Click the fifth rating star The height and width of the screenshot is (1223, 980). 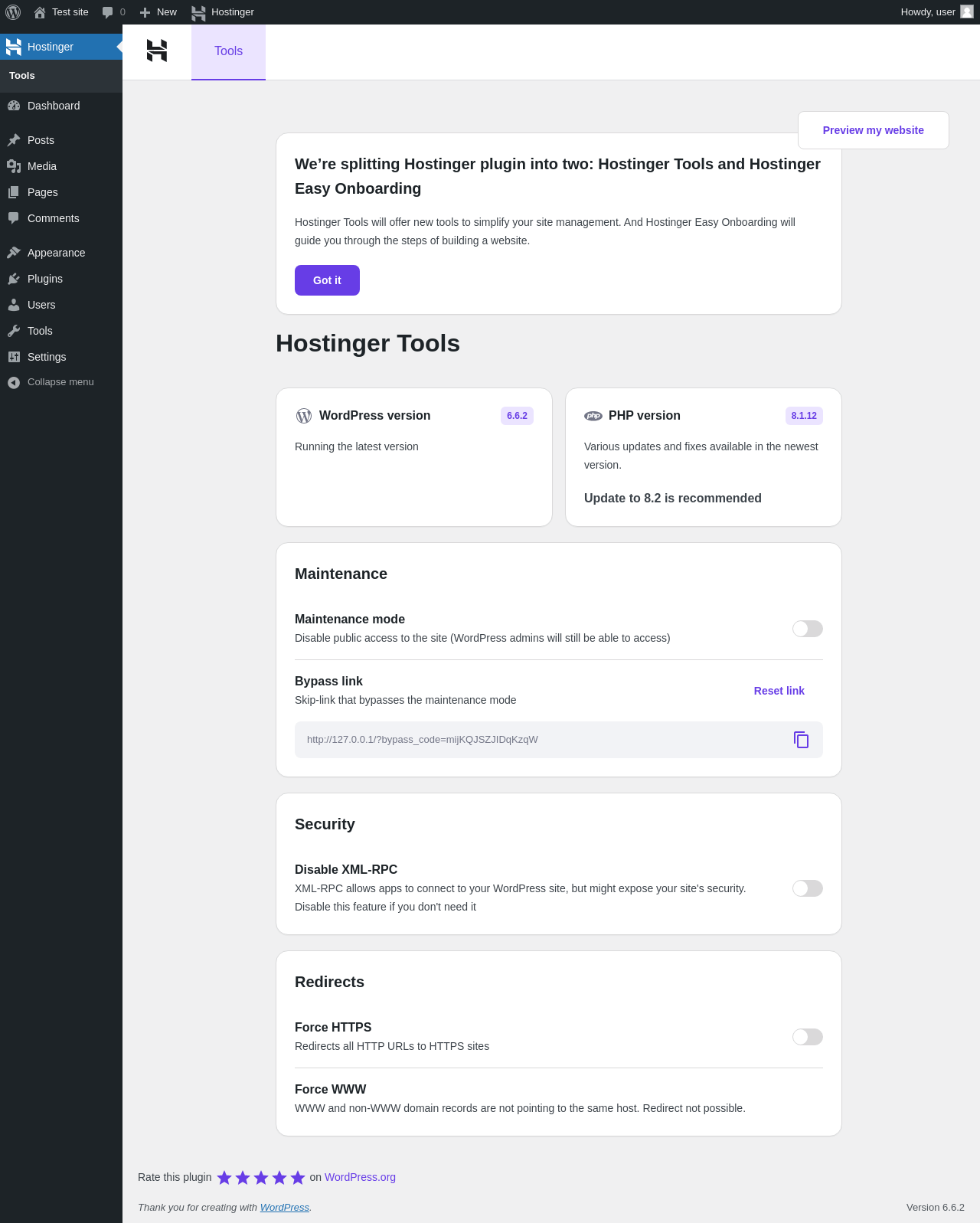pyautogui.click(x=298, y=1178)
